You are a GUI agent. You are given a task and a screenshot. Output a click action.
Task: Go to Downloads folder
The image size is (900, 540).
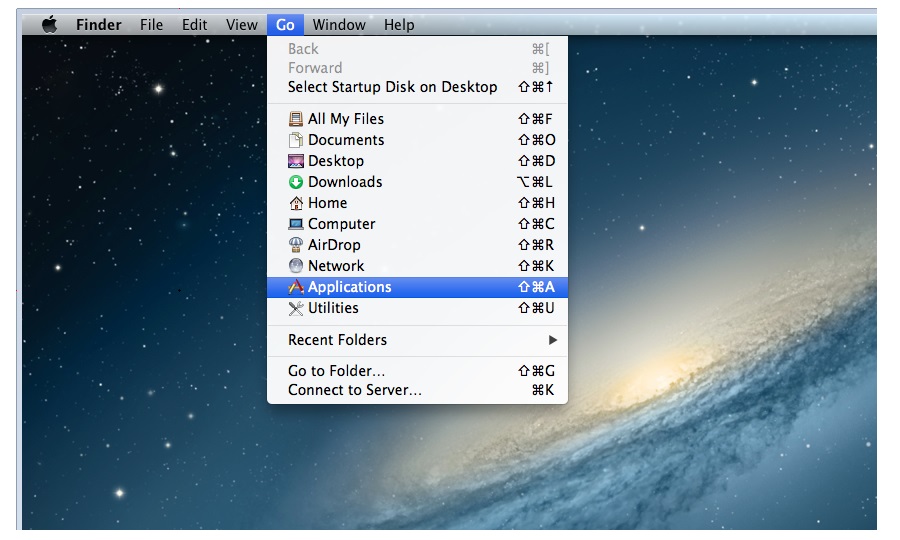coord(417,182)
